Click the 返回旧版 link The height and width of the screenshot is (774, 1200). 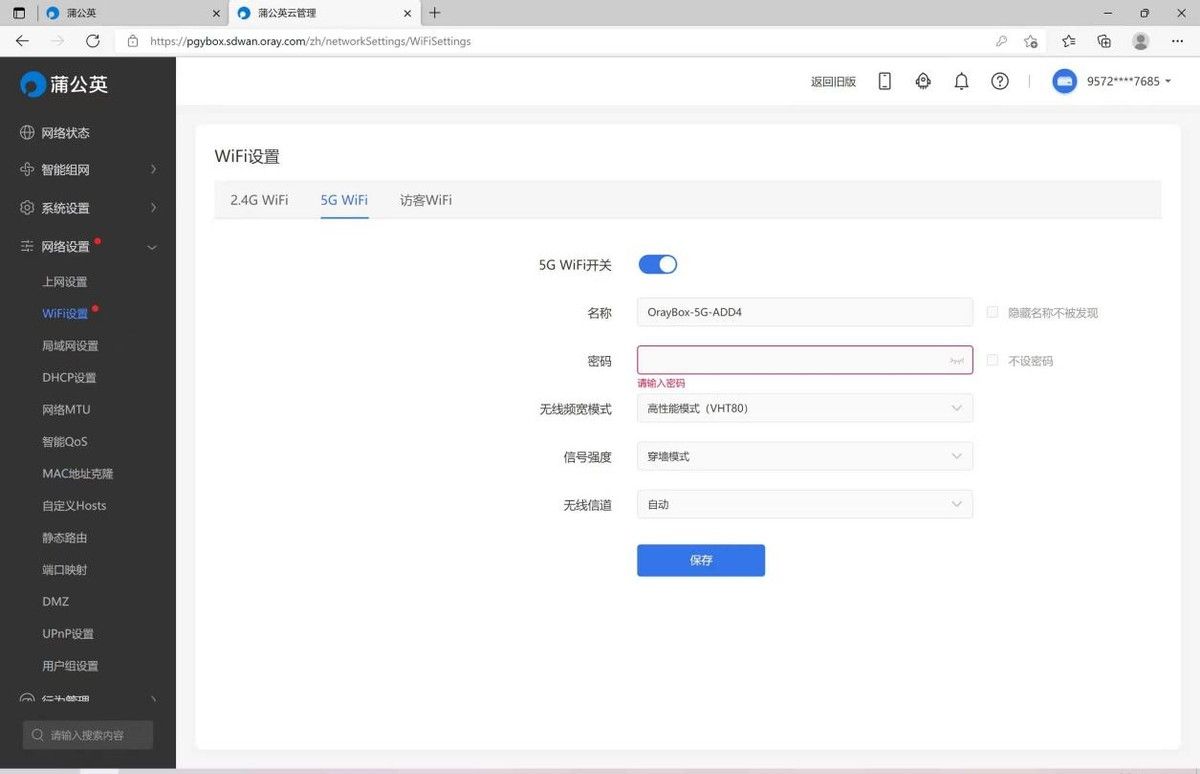[x=833, y=82]
